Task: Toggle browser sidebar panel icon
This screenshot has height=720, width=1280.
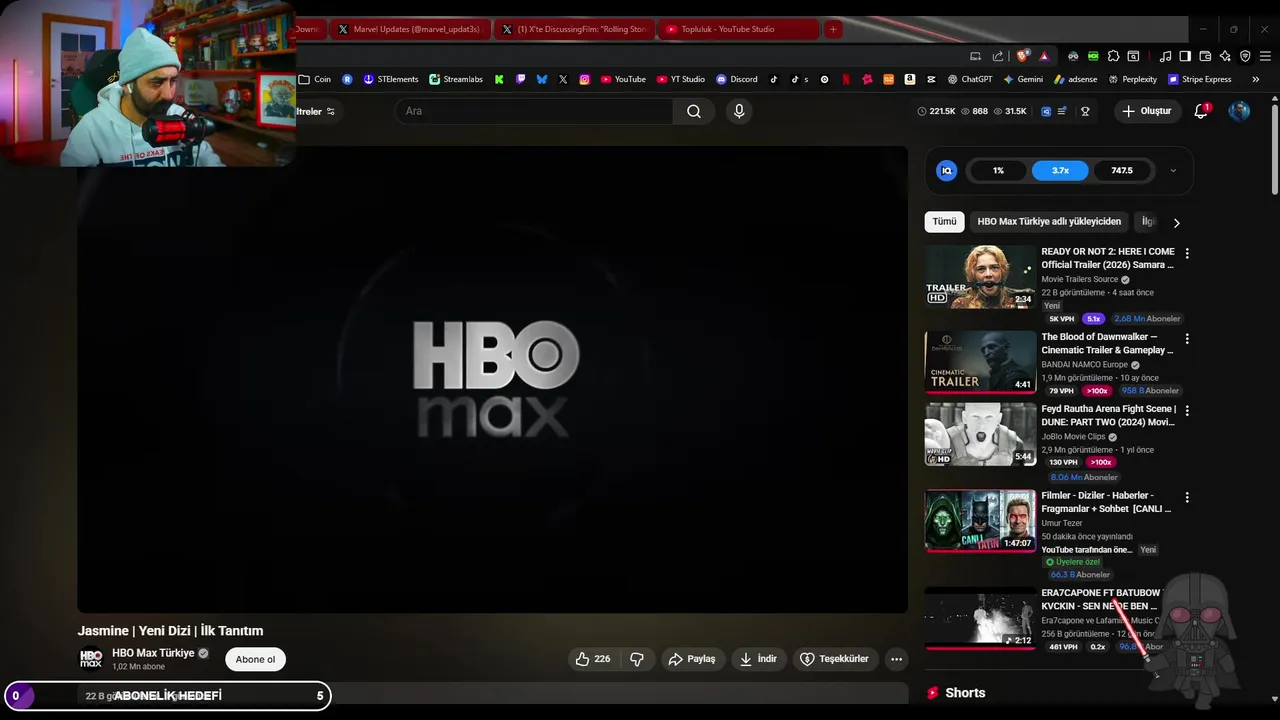Action: [x=1185, y=56]
